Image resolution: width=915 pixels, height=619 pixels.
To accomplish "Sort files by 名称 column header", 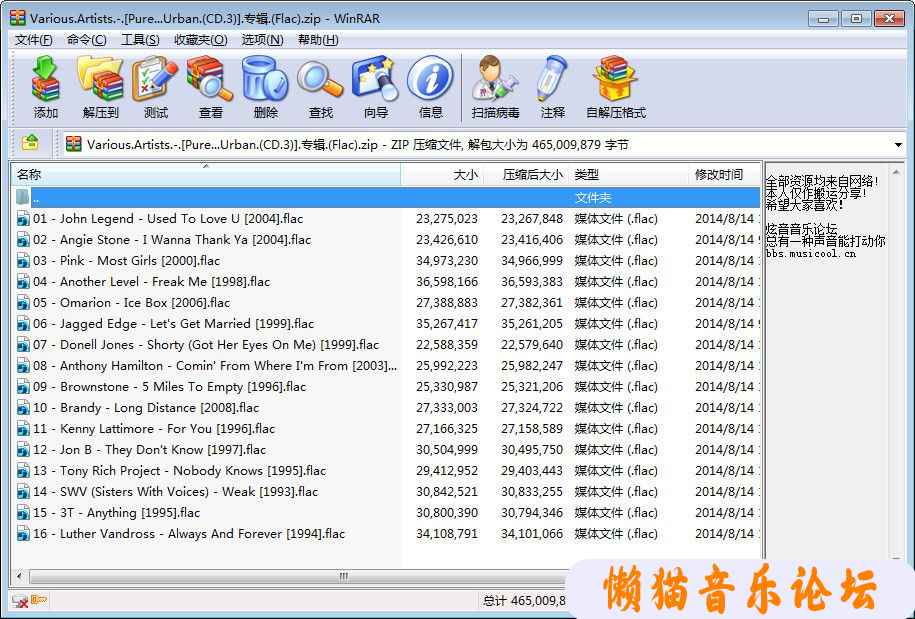I will click(206, 174).
